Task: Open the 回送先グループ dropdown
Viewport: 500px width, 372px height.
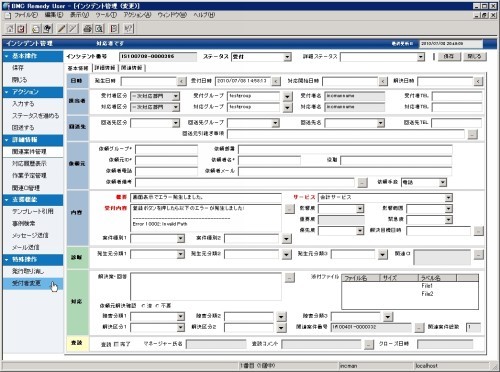Action: tap(275, 123)
